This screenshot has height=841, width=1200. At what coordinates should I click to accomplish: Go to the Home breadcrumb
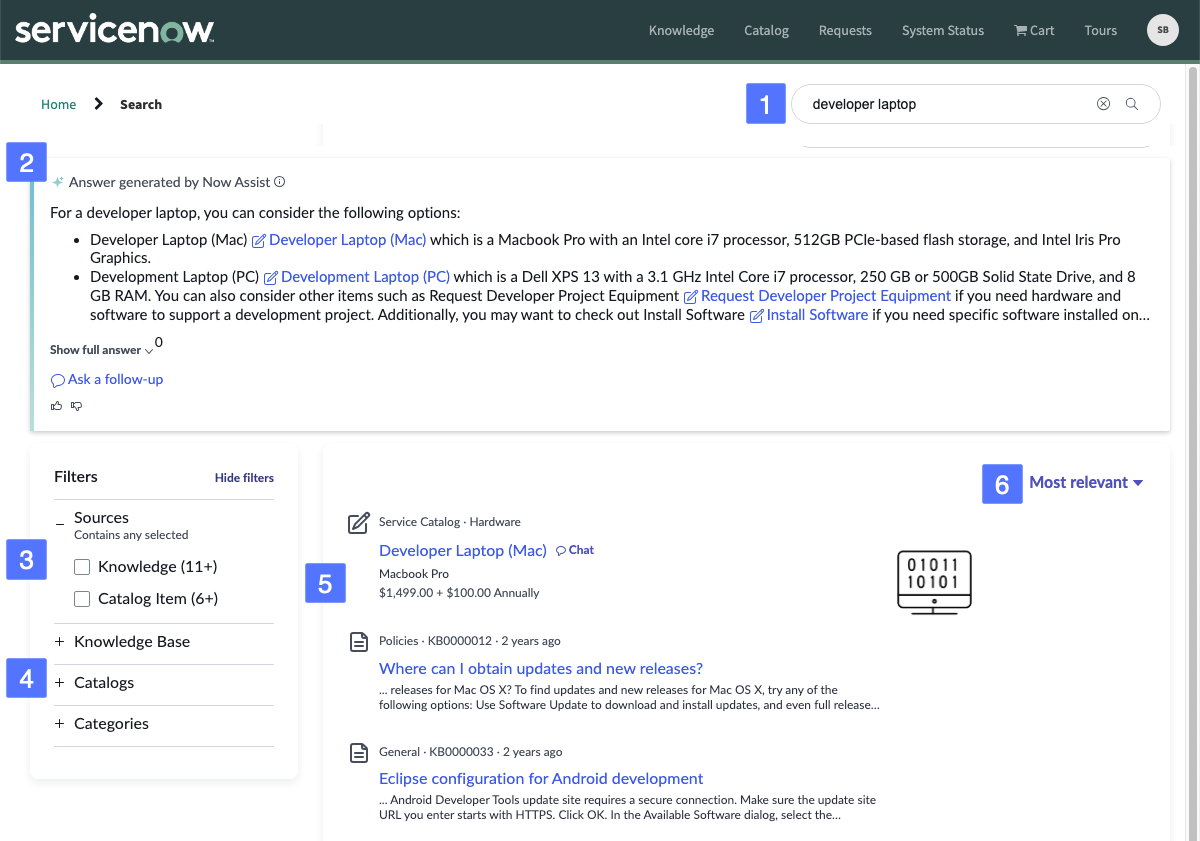coord(59,104)
